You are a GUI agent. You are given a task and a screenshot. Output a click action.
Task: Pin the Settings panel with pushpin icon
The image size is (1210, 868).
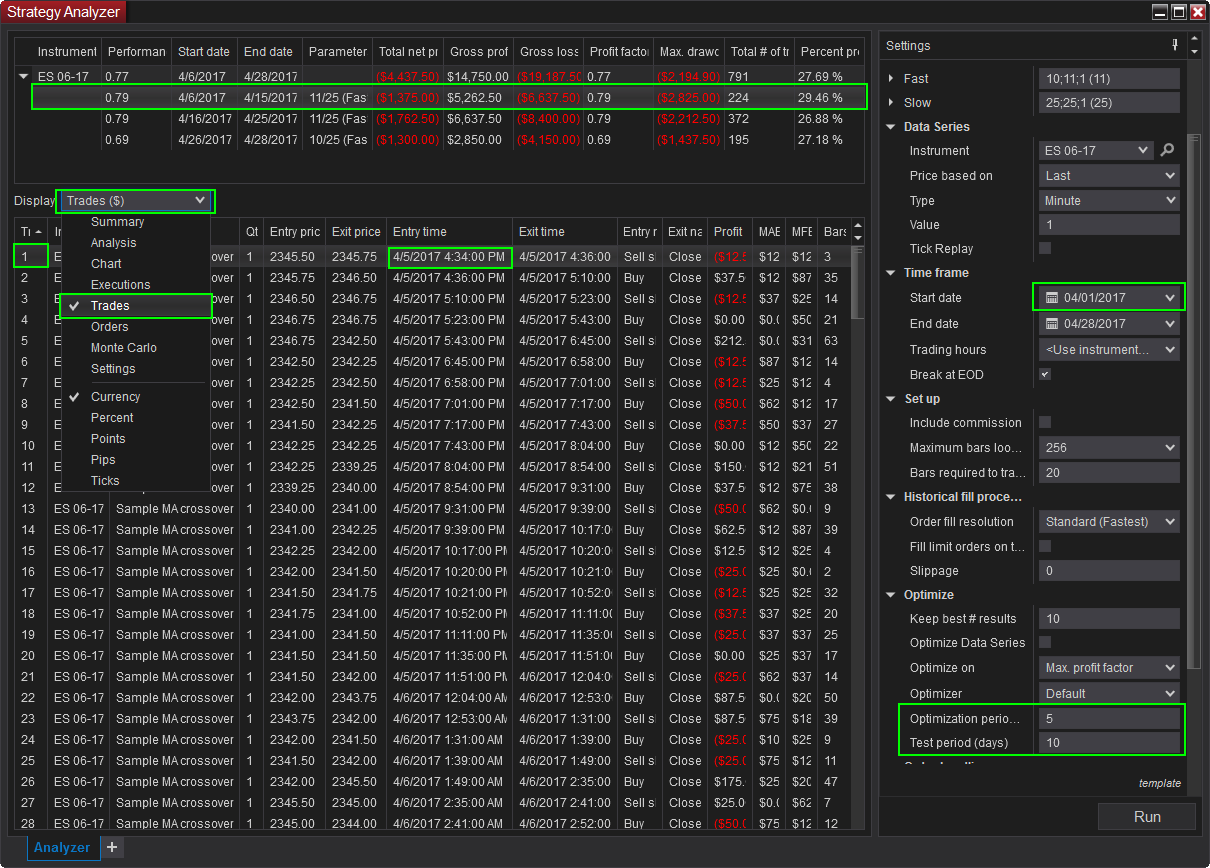pos(1174,45)
